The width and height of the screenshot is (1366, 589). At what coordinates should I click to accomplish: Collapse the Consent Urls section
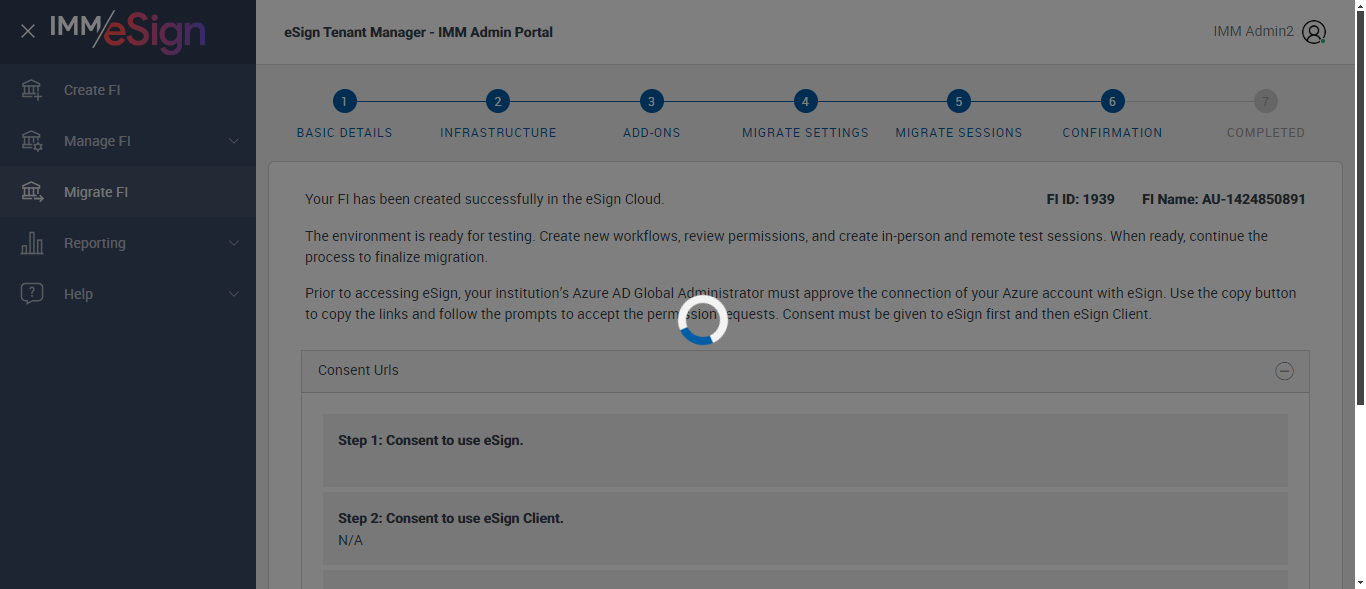pyautogui.click(x=1284, y=371)
